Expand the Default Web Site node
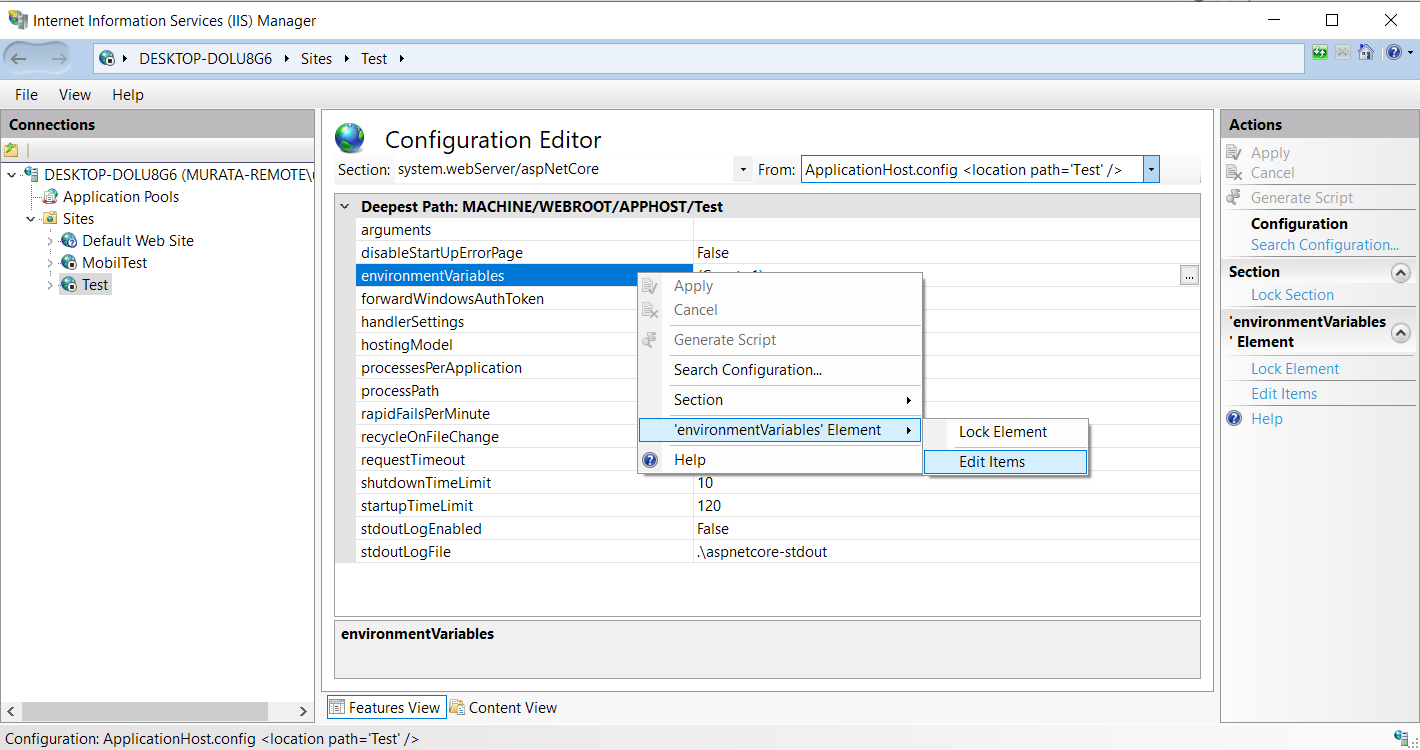The image size is (1420, 750). pos(50,241)
